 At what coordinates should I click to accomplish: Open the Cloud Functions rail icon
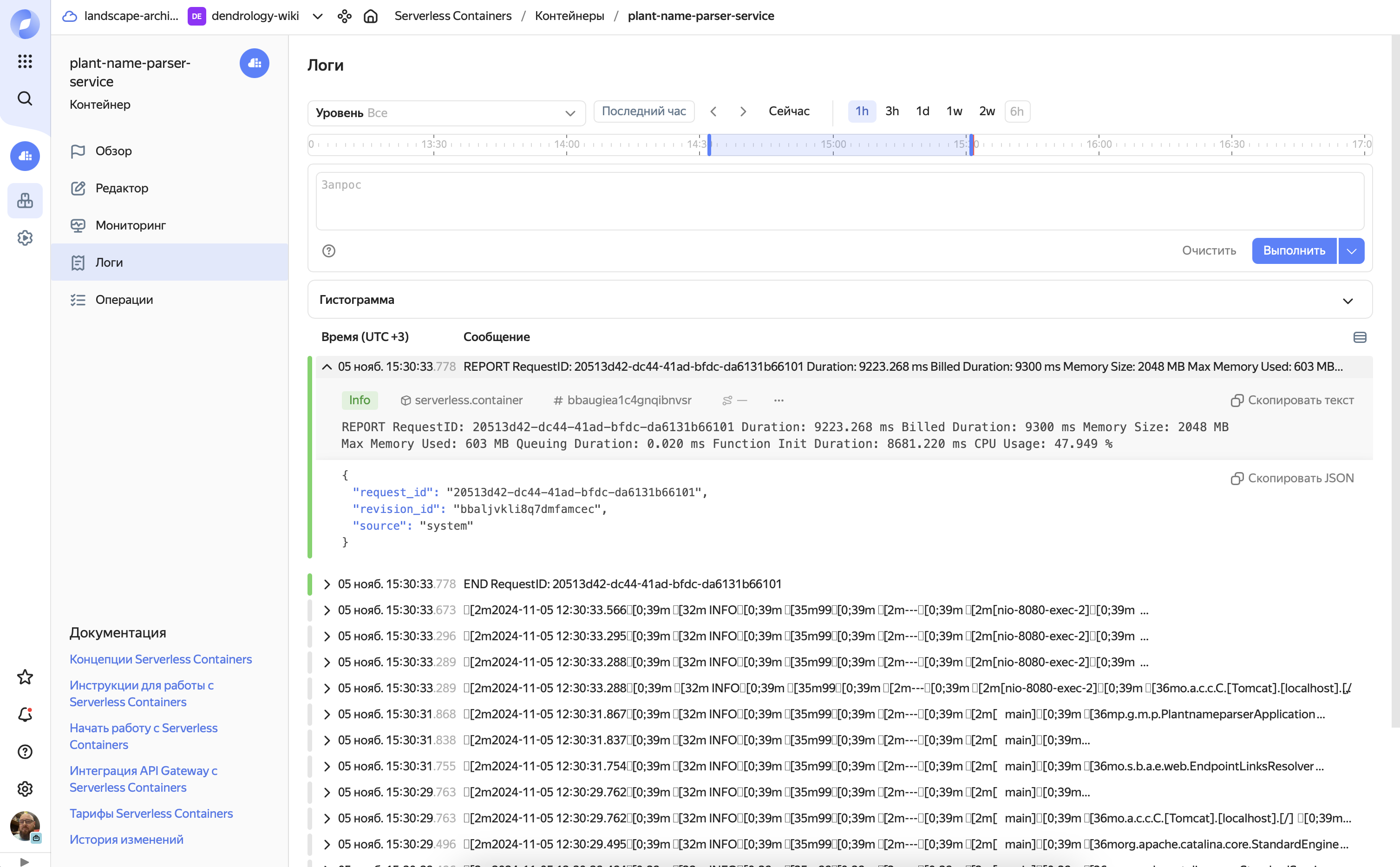[x=25, y=201]
